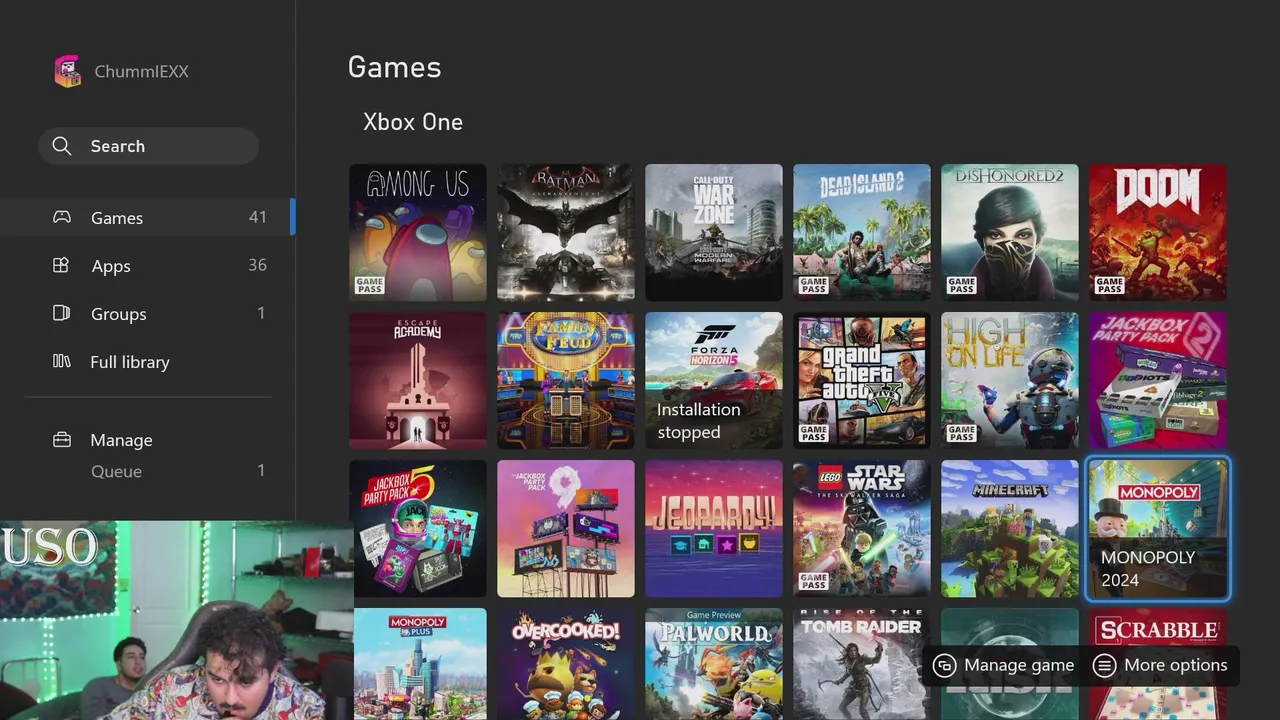
Task: Open the Groups section
Action: click(148, 313)
